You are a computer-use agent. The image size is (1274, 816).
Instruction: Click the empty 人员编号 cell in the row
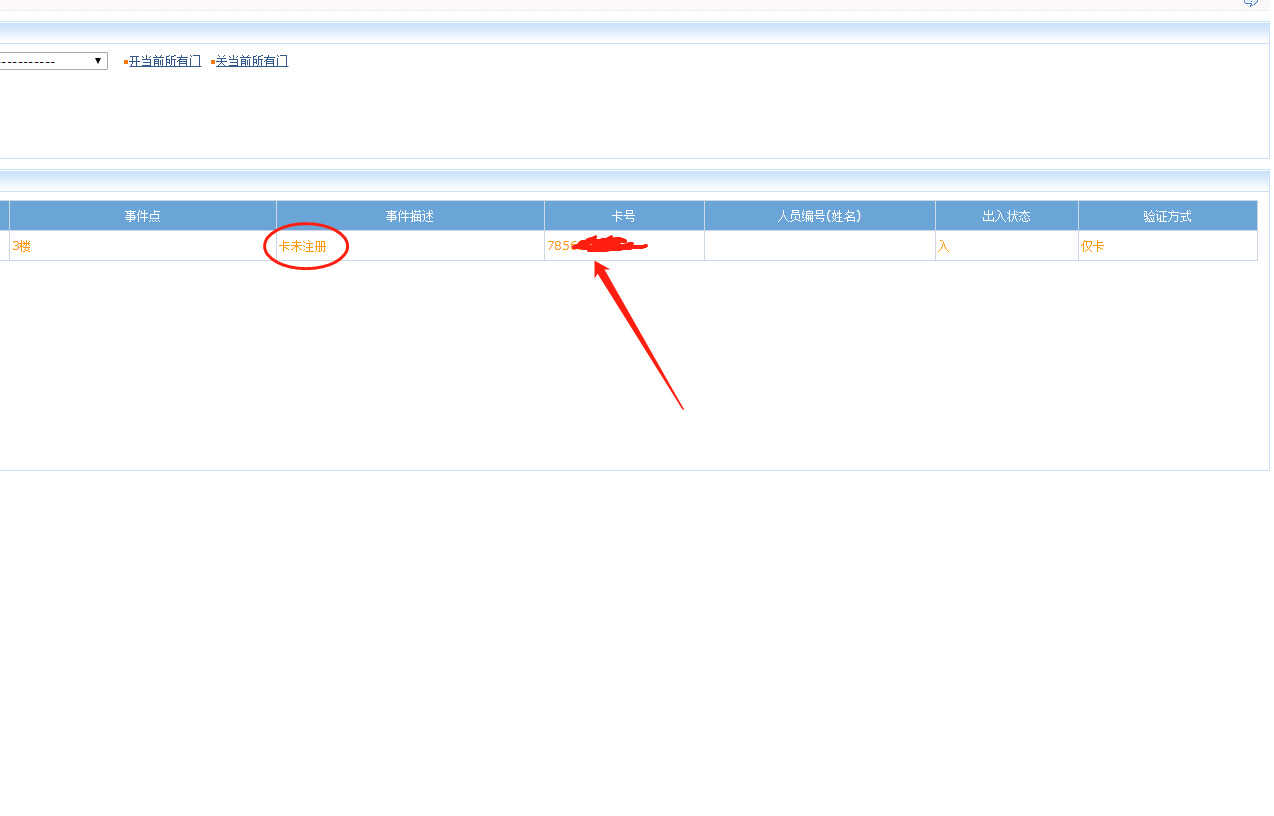819,246
